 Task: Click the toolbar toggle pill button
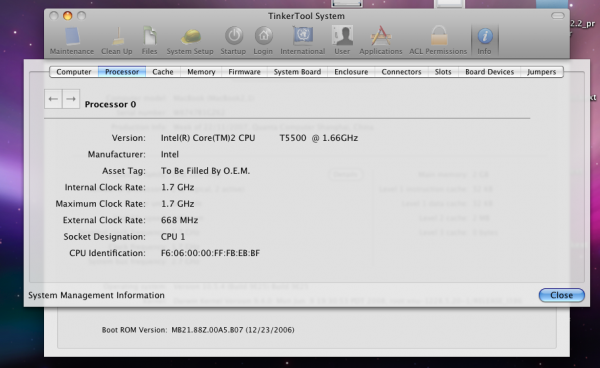click(558, 16)
